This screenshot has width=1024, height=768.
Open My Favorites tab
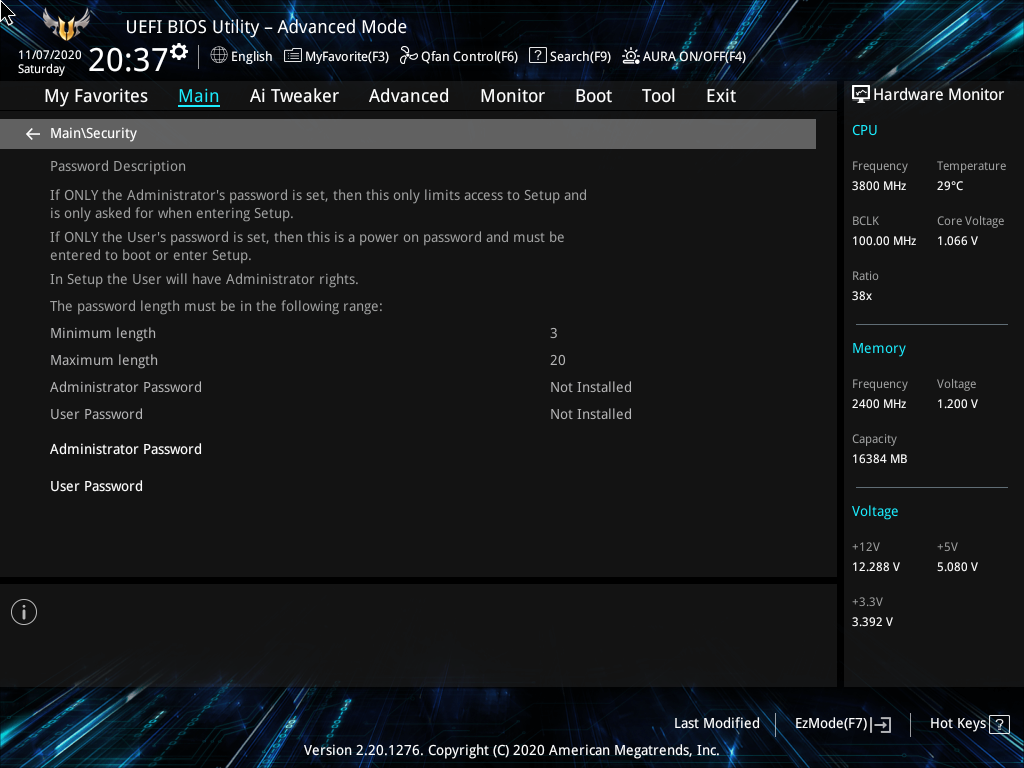[96, 96]
